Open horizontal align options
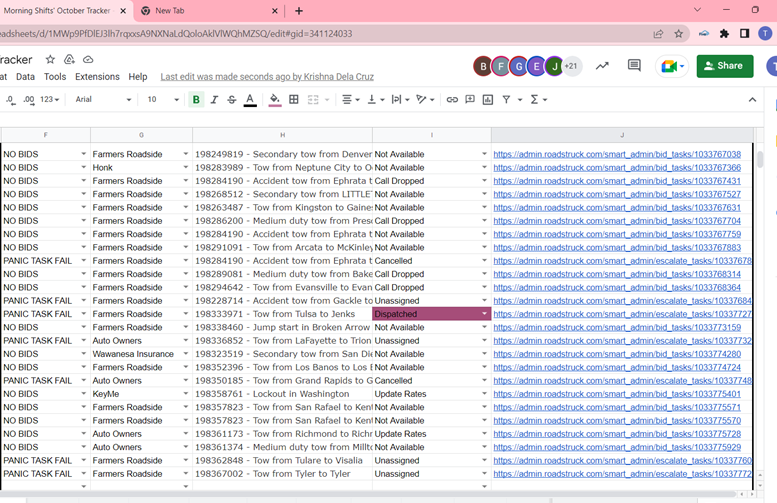This screenshot has height=503, width=777. click(x=350, y=100)
